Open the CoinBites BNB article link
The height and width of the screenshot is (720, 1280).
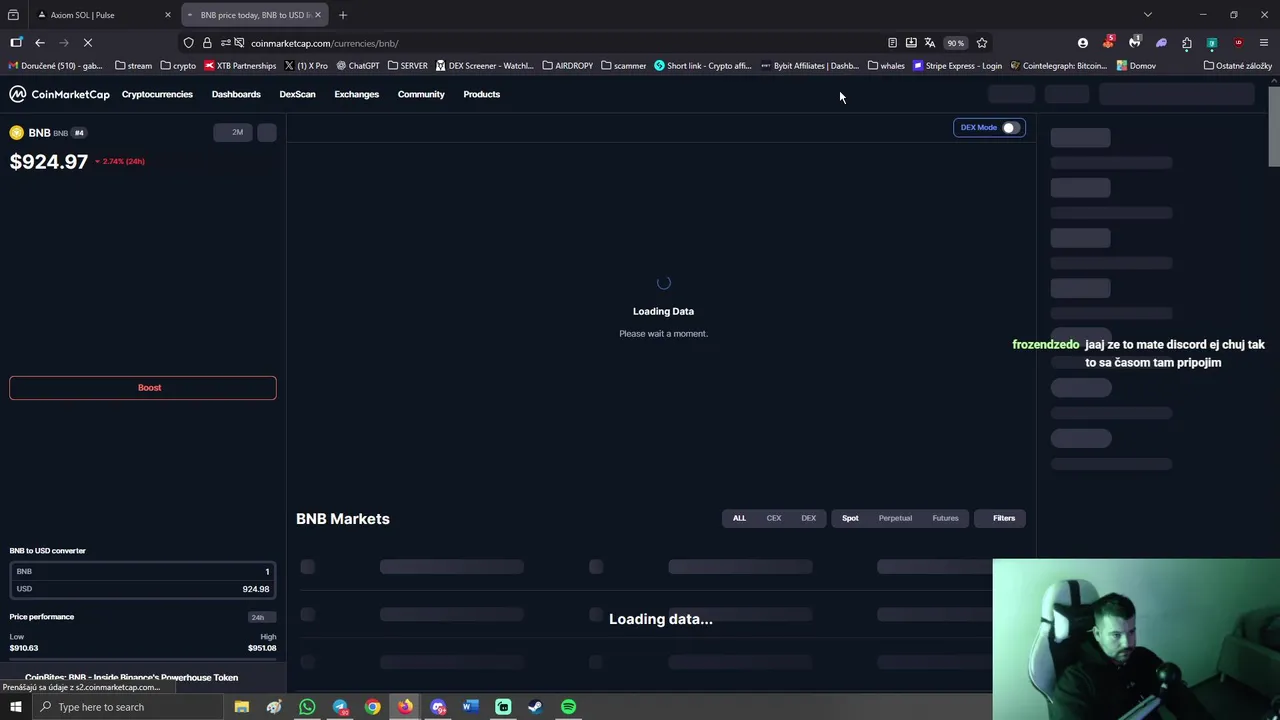[x=131, y=677]
